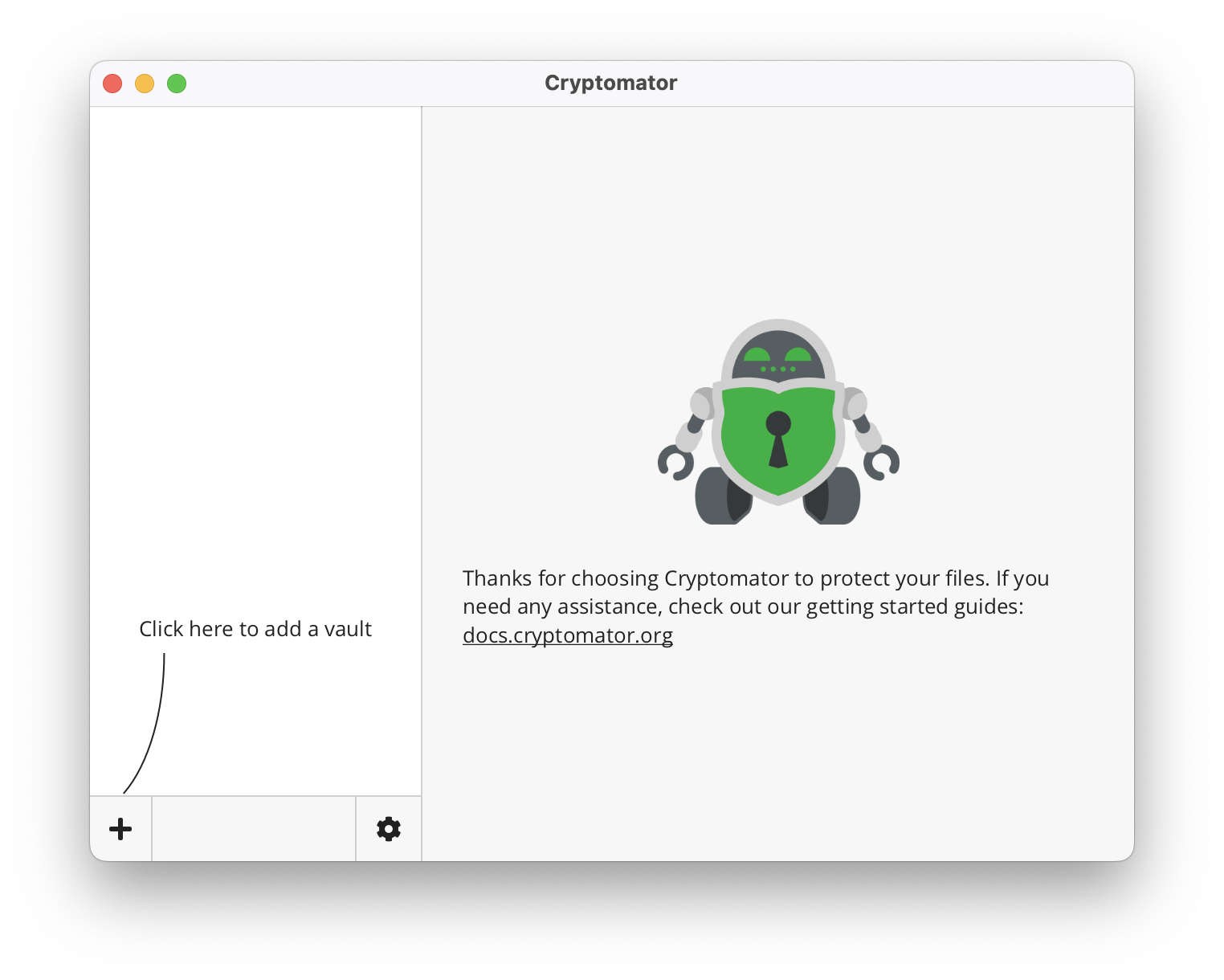This screenshot has width=1224, height=980.
Task: Minimize the window with the yellow button
Action: [x=145, y=84]
